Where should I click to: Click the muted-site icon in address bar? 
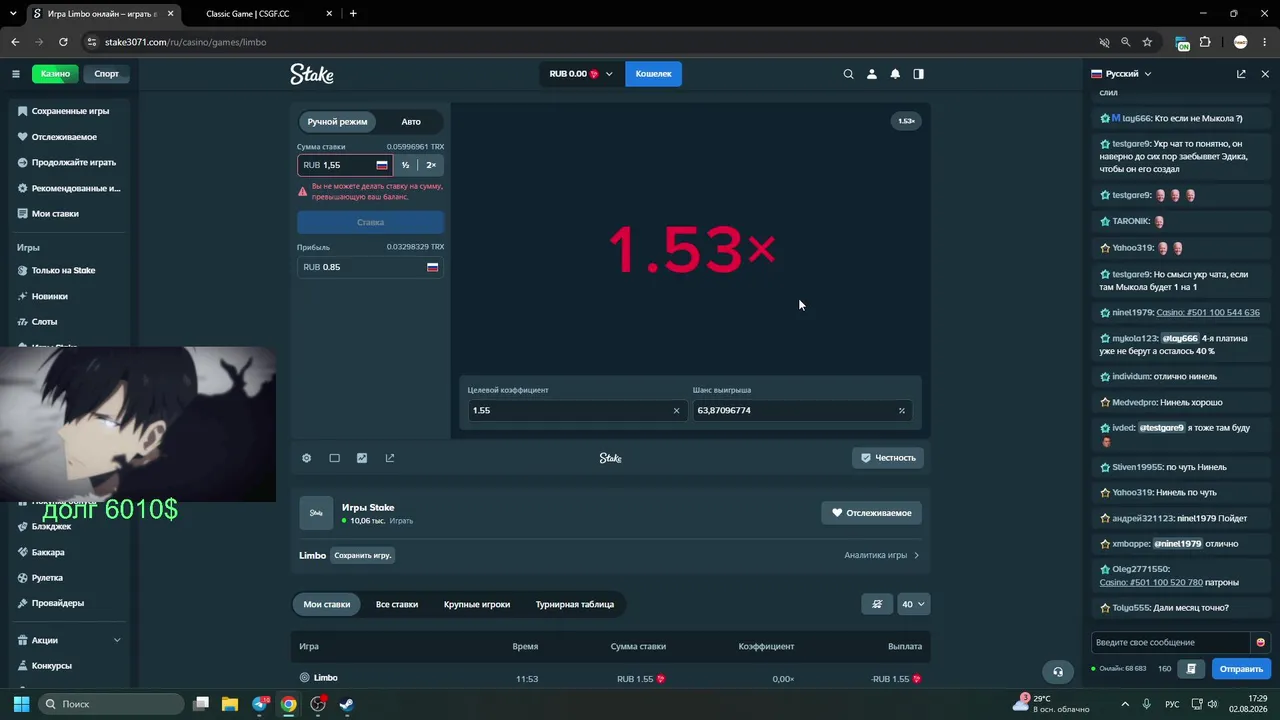click(x=1105, y=42)
